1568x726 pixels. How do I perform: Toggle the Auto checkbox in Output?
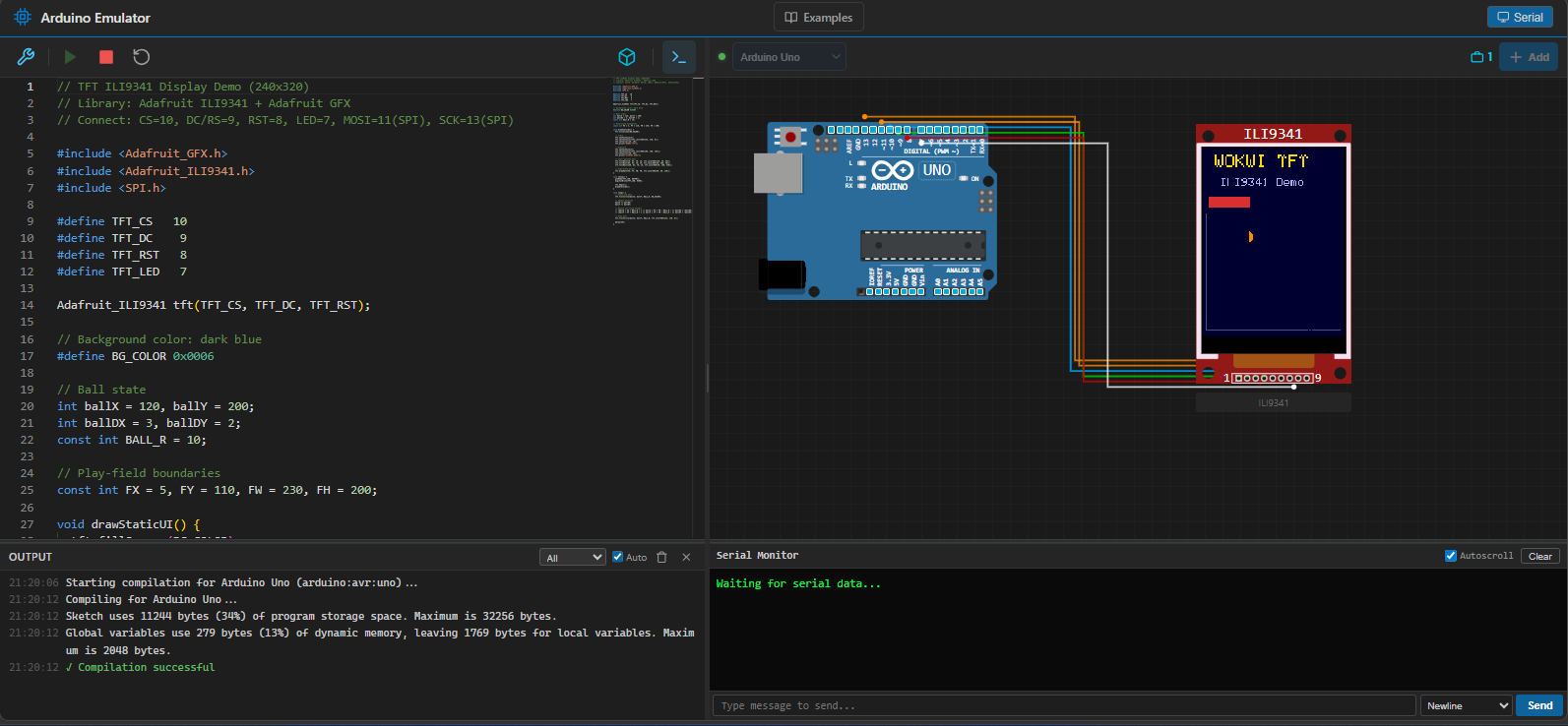[x=618, y=557]
